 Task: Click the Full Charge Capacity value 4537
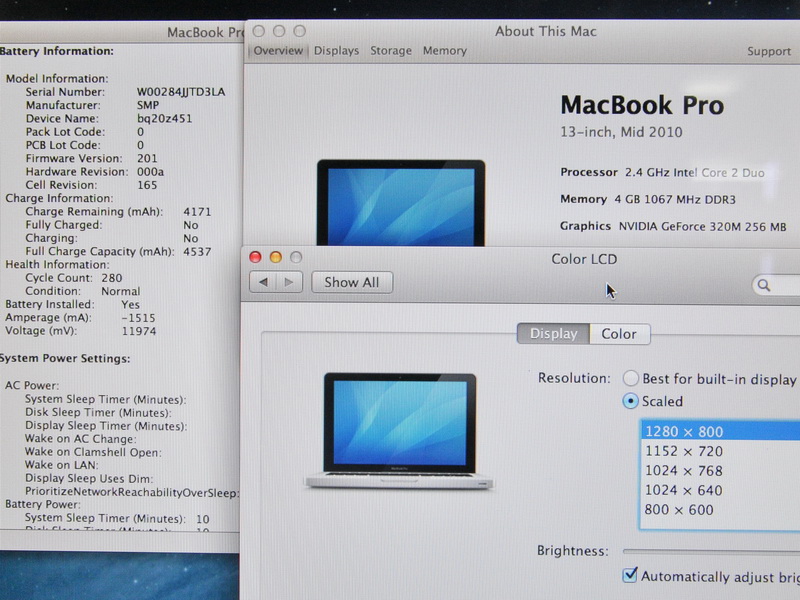point(197,251)
